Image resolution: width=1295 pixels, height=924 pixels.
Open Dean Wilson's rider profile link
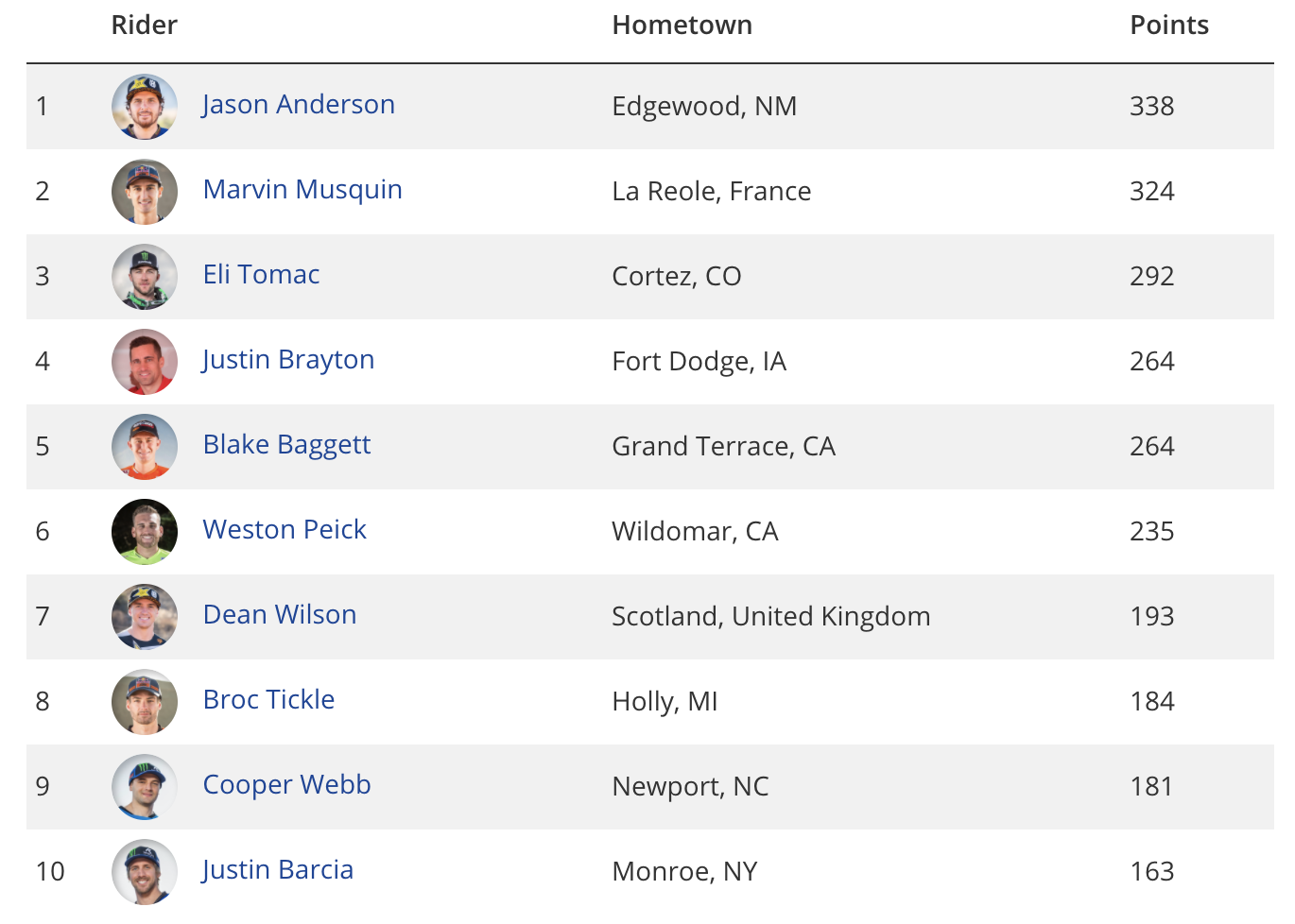pos(280,615)
